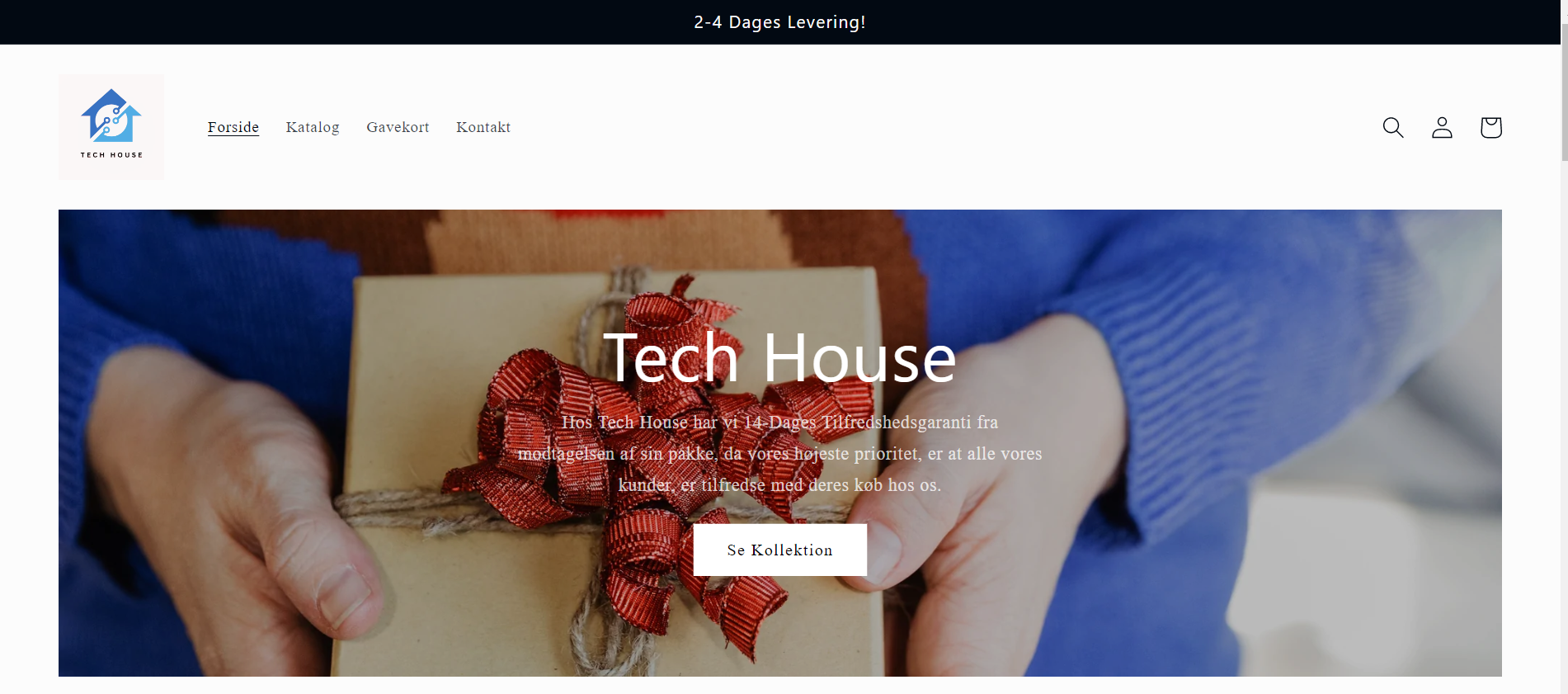Viewport: 1568px width, 694px height.
Task: Open the Katalog menu item
Action: (x=313, y=127)
